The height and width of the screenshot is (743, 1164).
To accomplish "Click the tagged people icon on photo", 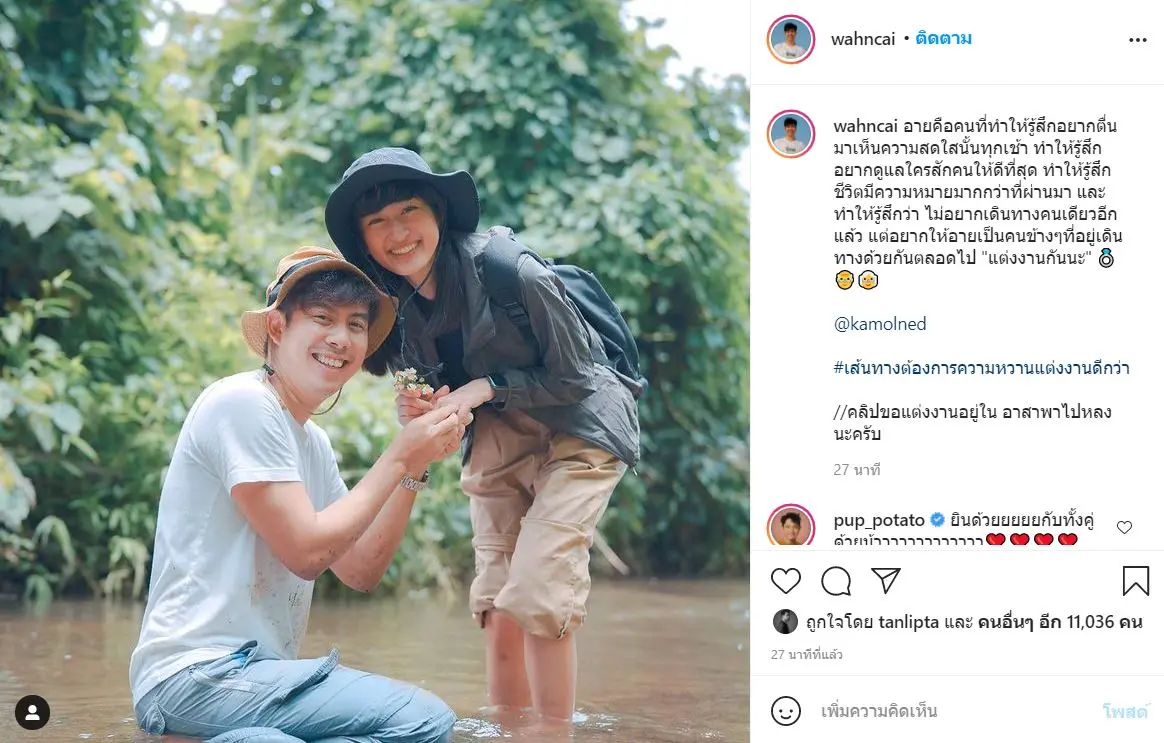I will pos(32,712).
